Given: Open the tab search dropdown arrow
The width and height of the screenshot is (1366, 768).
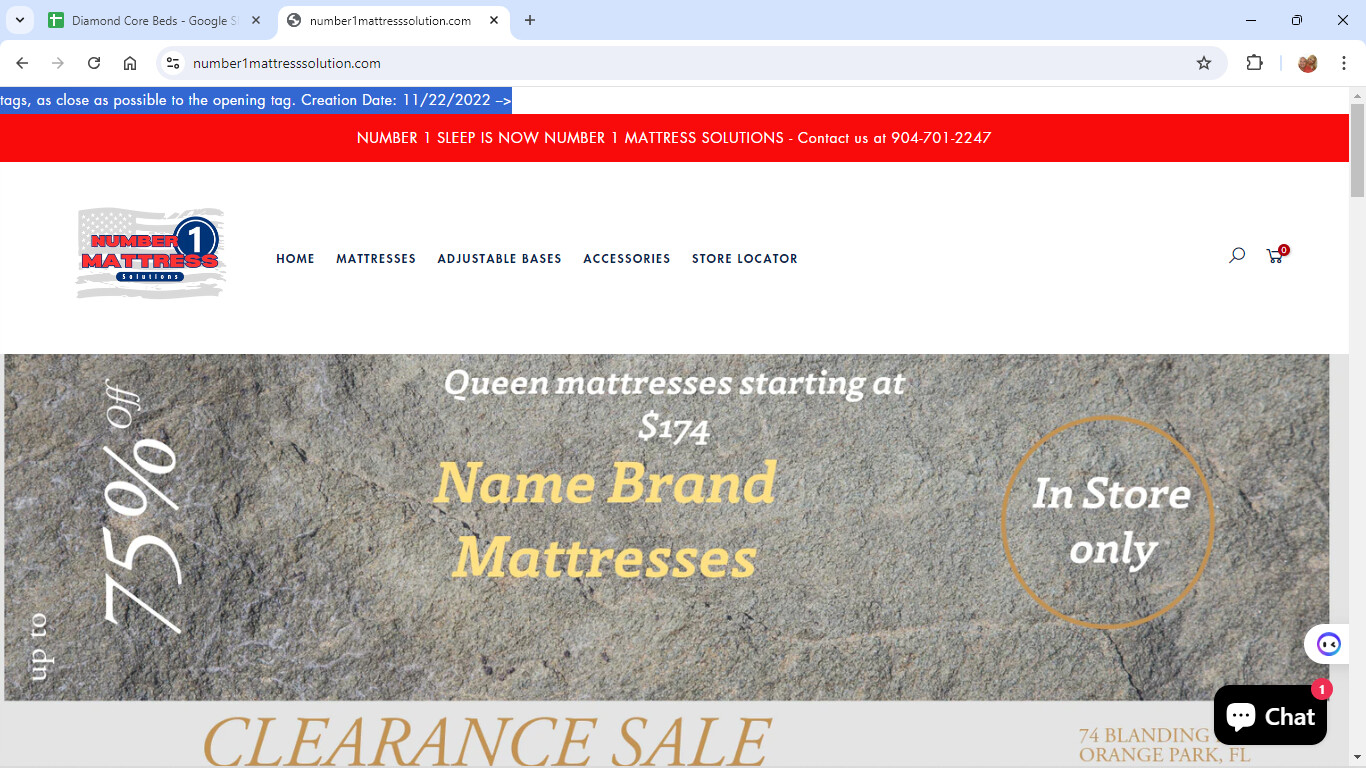Looking at the screenshot, I should coord(19,20).
